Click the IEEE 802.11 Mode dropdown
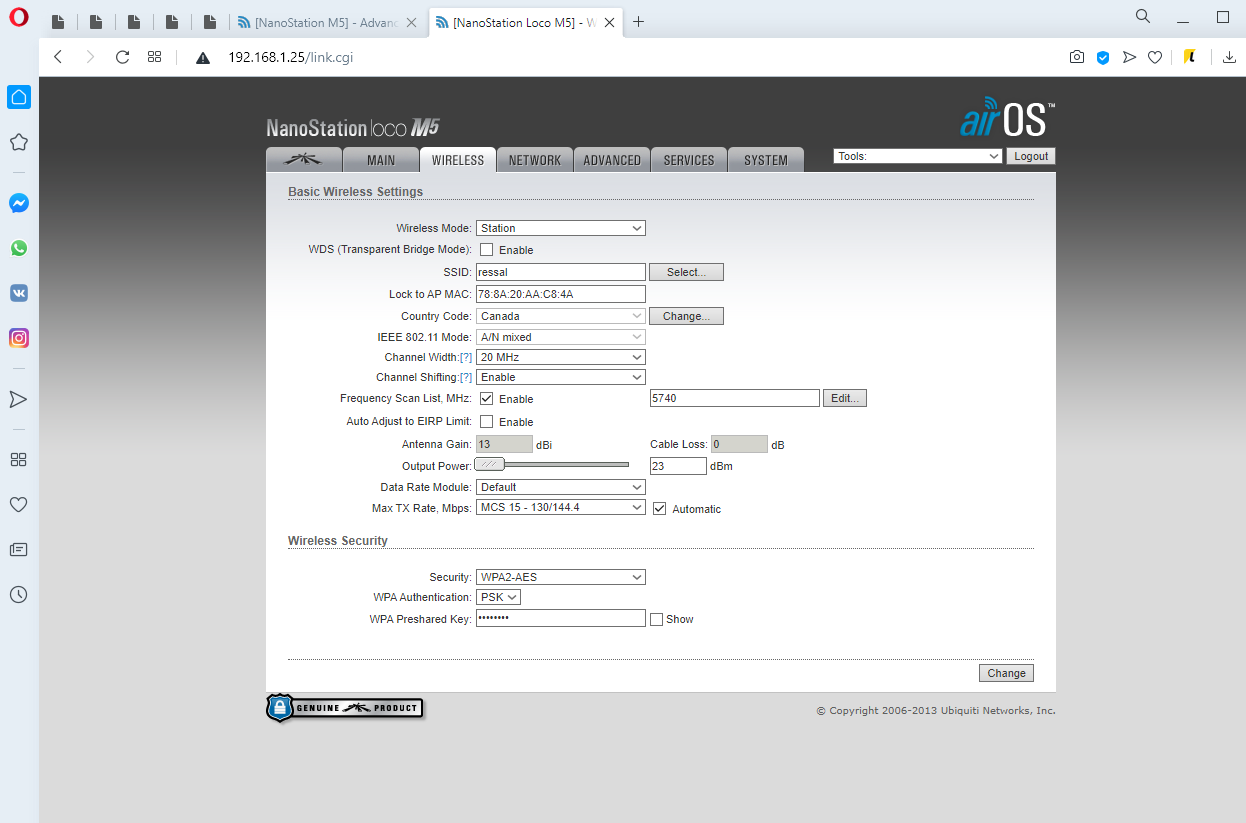This screenshot has height=823, width=1246. (x=561, y=337)
